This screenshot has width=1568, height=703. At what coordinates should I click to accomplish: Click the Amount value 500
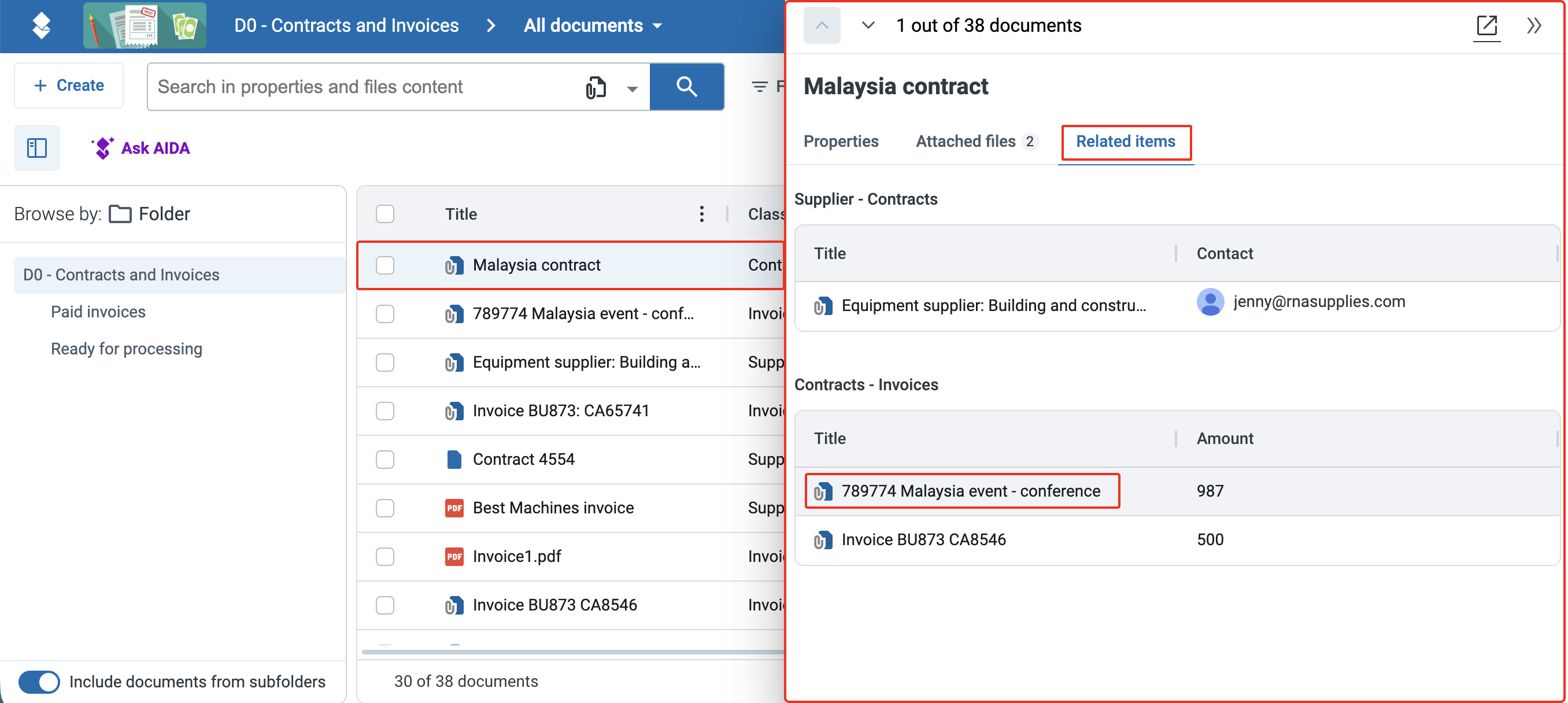(x=1210, y=540)
